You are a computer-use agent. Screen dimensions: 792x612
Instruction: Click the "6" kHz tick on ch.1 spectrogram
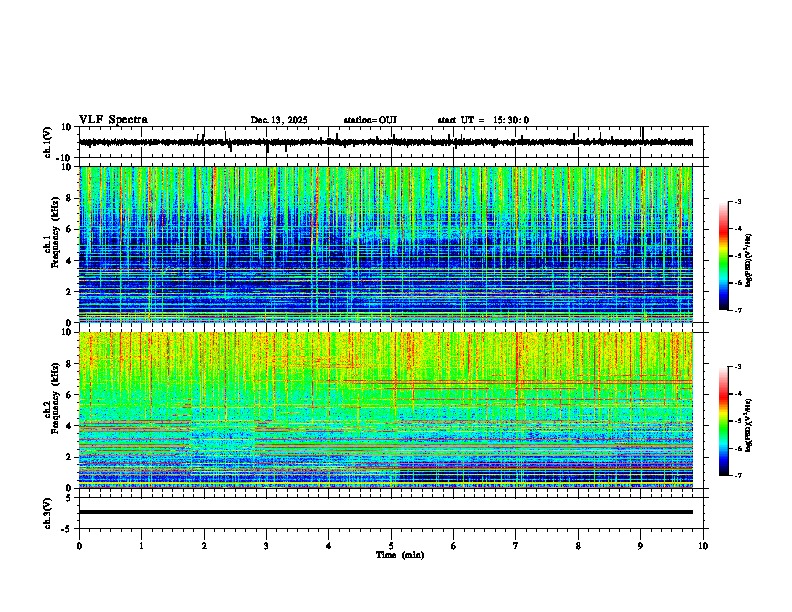[70, 230]
